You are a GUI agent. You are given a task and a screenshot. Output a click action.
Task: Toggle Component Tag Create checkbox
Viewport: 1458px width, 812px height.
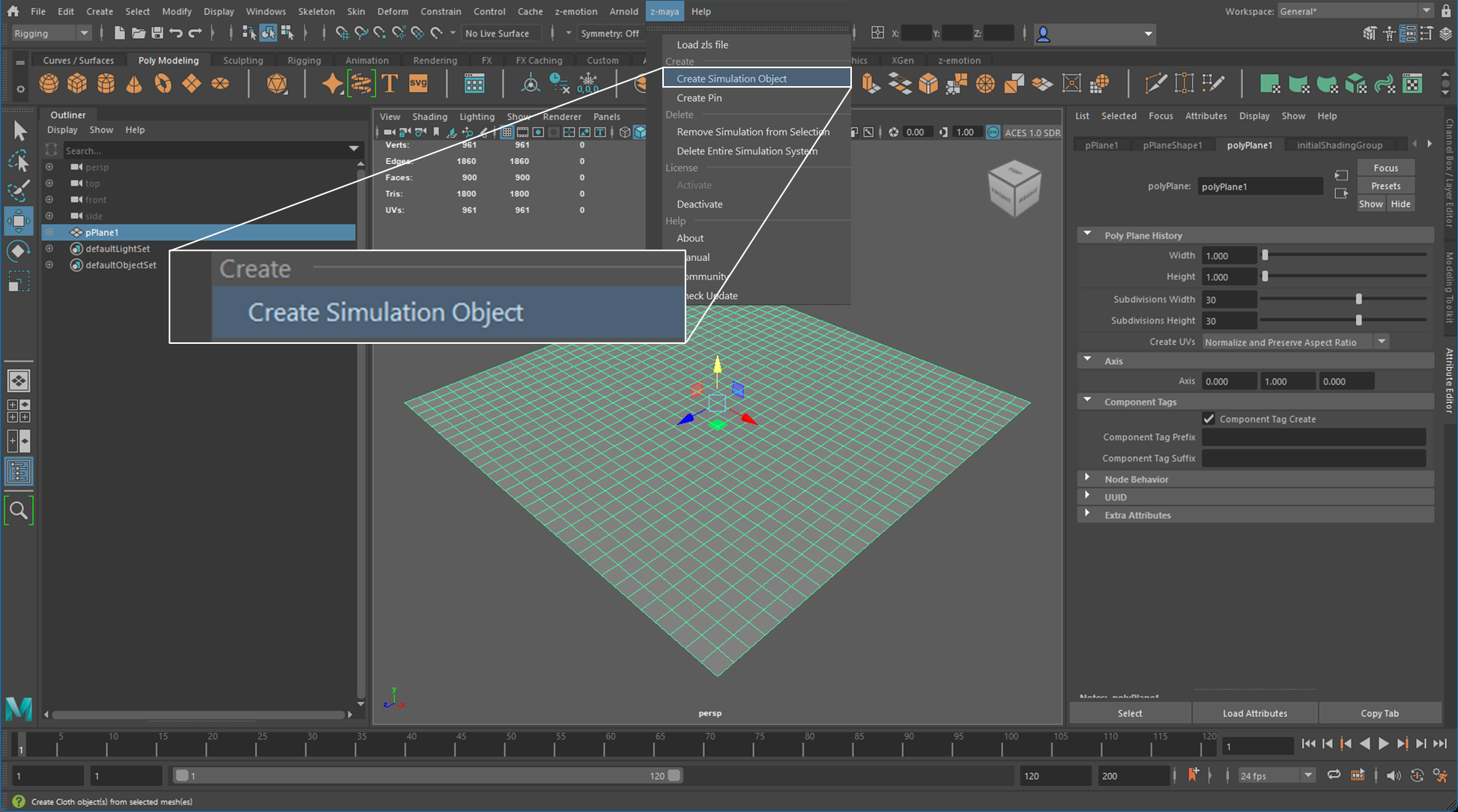coord(1209,419)
